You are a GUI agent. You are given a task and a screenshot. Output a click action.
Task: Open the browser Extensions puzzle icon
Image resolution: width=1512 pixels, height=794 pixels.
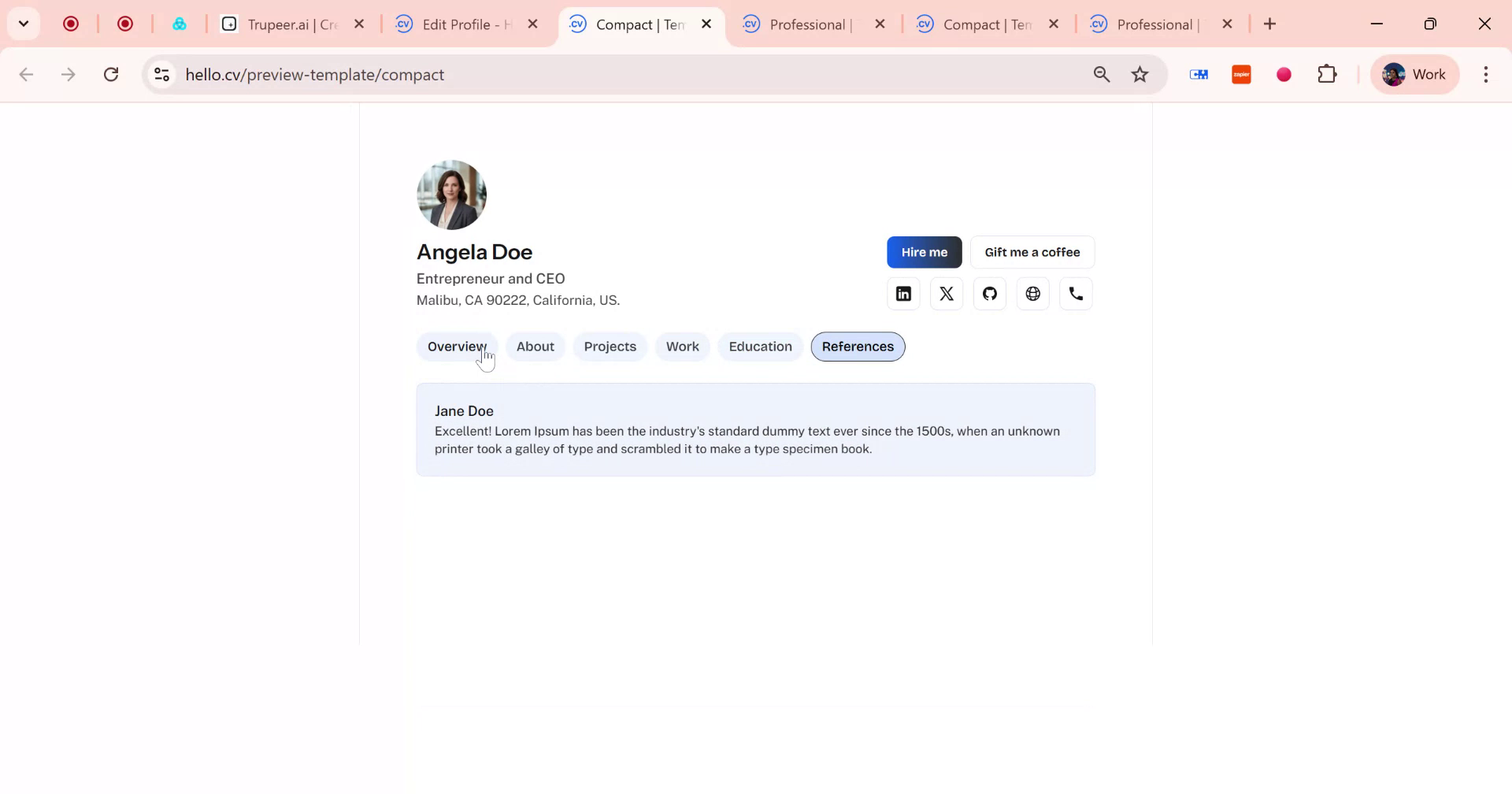(1328, 74)
